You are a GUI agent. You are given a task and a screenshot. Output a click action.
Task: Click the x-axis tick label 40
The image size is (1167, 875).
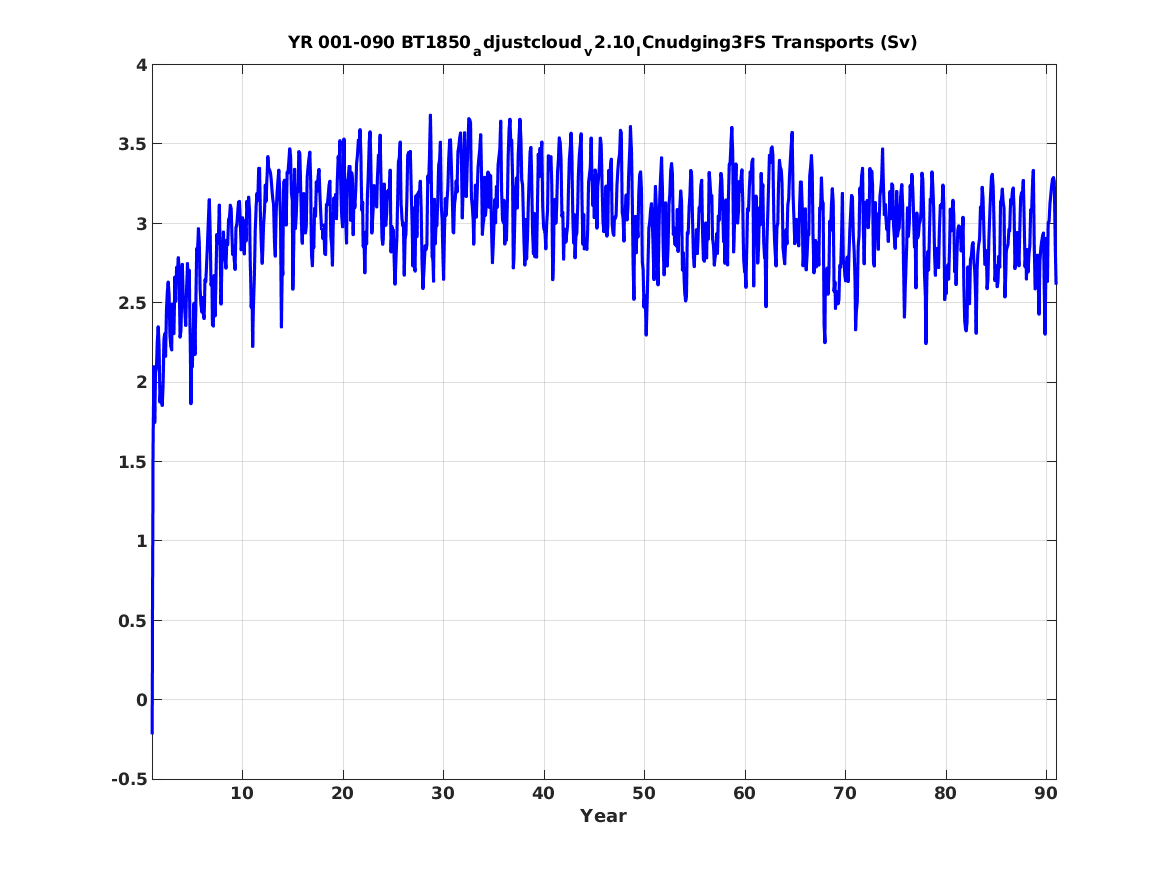[543, 793]
